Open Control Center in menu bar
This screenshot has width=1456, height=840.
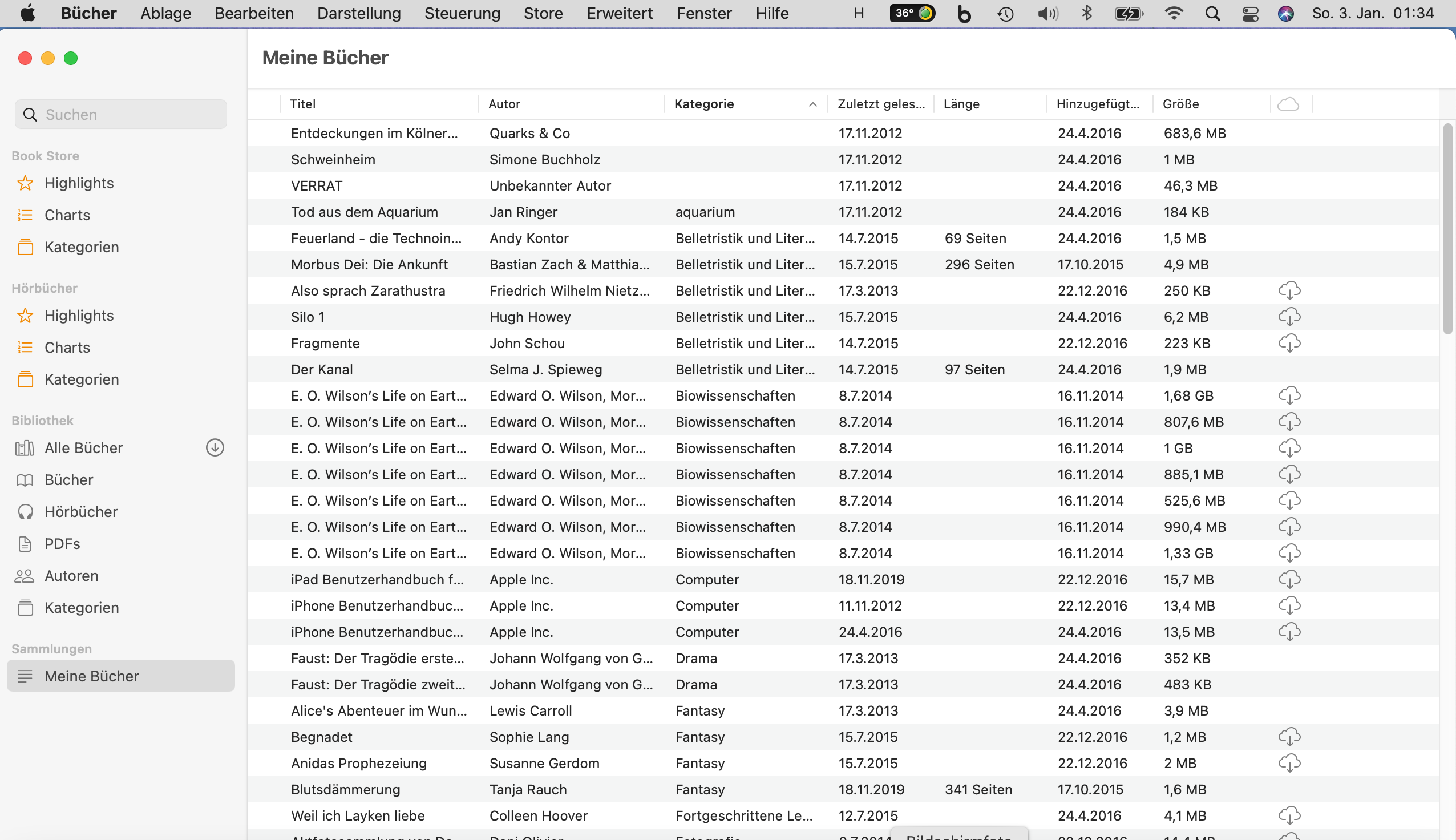pos(1249,13)
